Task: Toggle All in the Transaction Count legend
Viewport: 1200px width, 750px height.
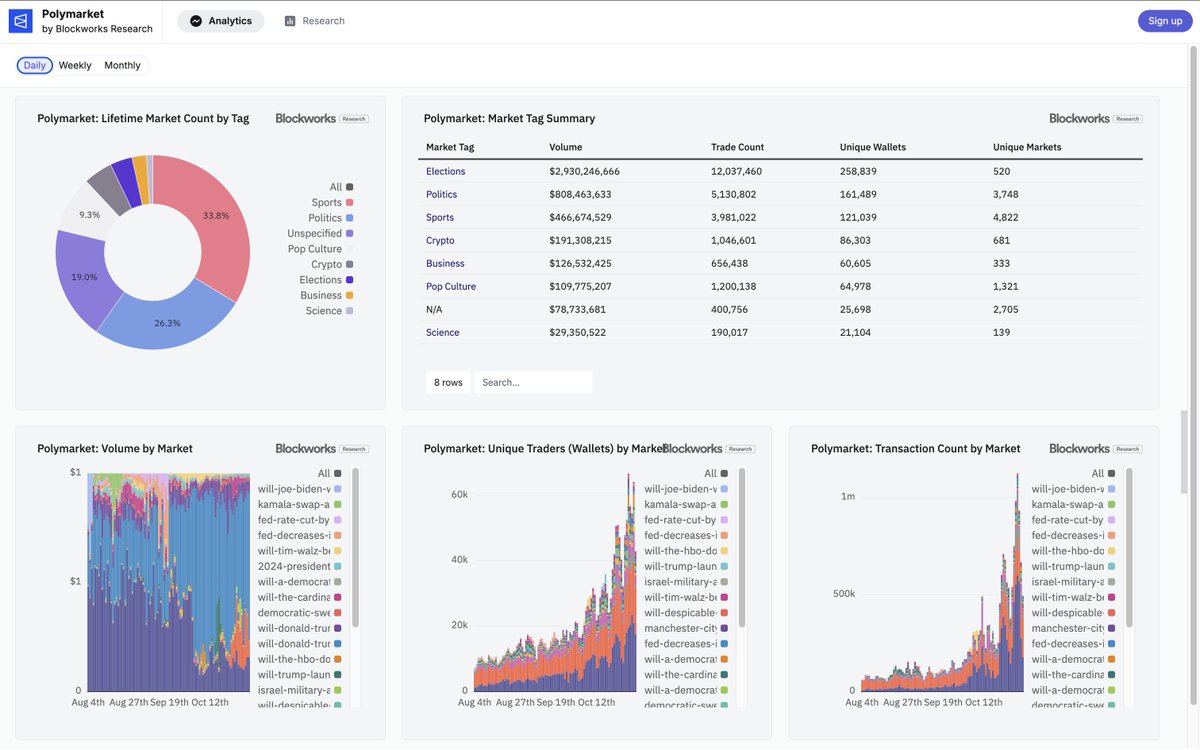Action: [x=1104, y=473]
